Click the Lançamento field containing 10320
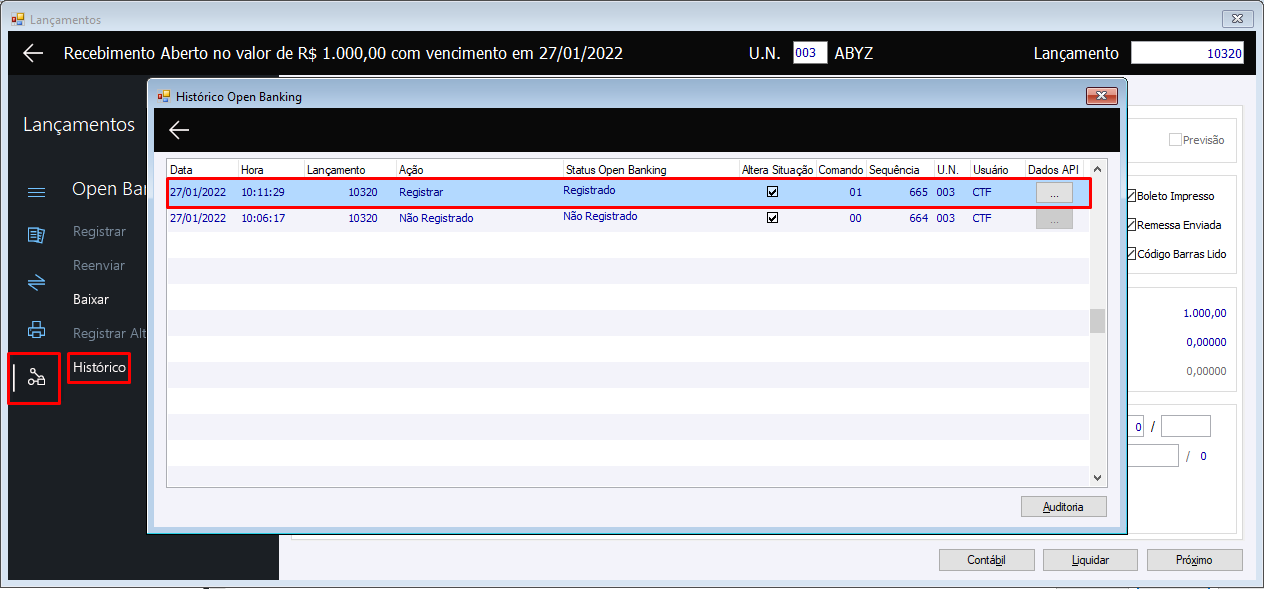 [x=1188, y=53]
